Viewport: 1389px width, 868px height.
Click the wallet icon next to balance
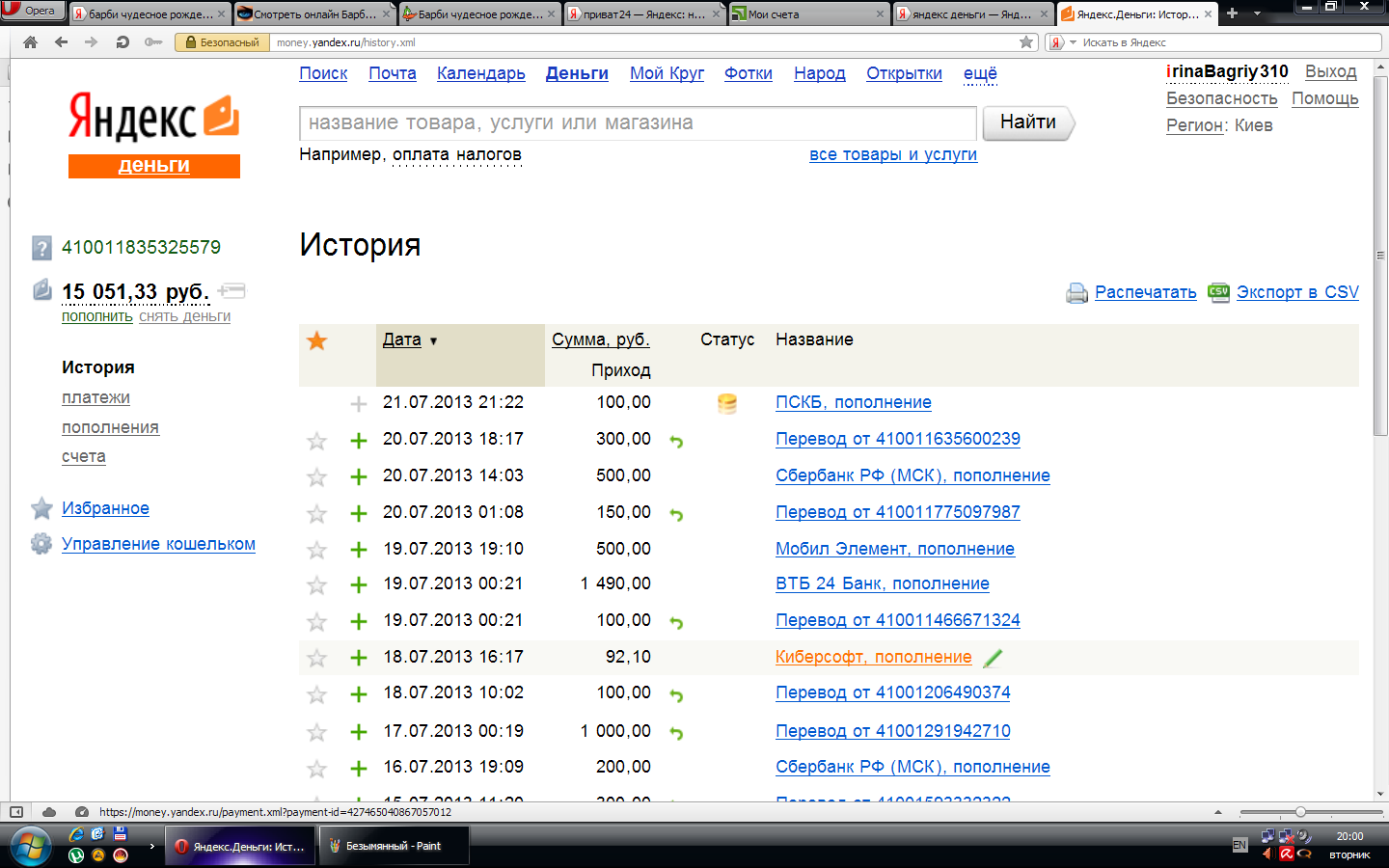pyautogui.click(x=41, y=289)
